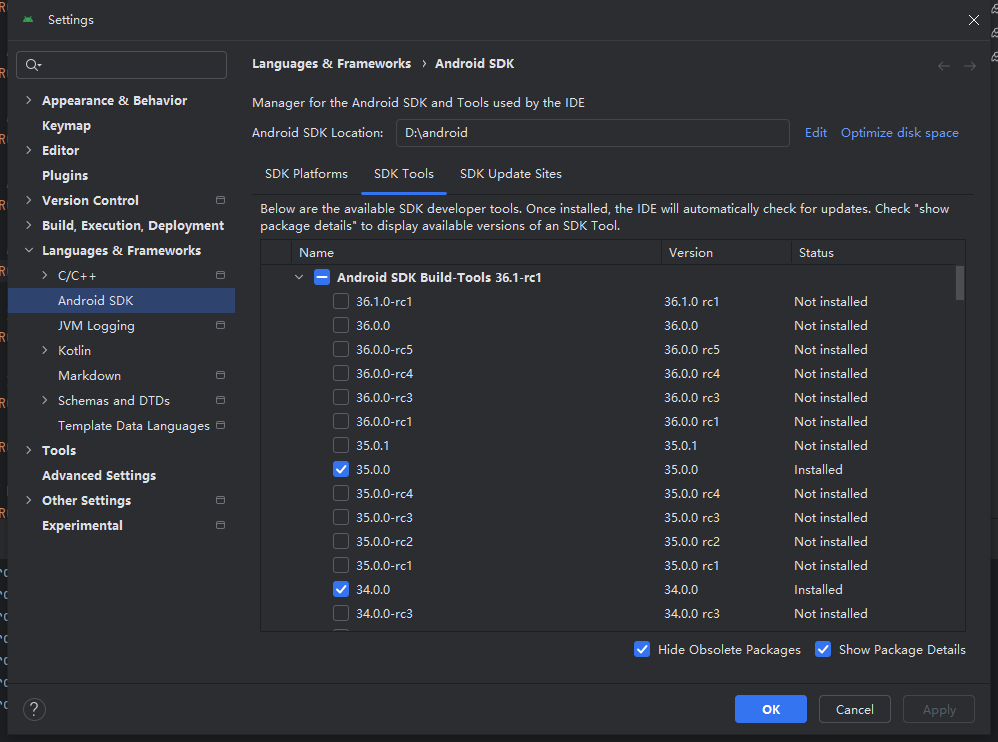998x742 pixels.
Task: Switch to SDK Platforms tab
Action: 306,174
